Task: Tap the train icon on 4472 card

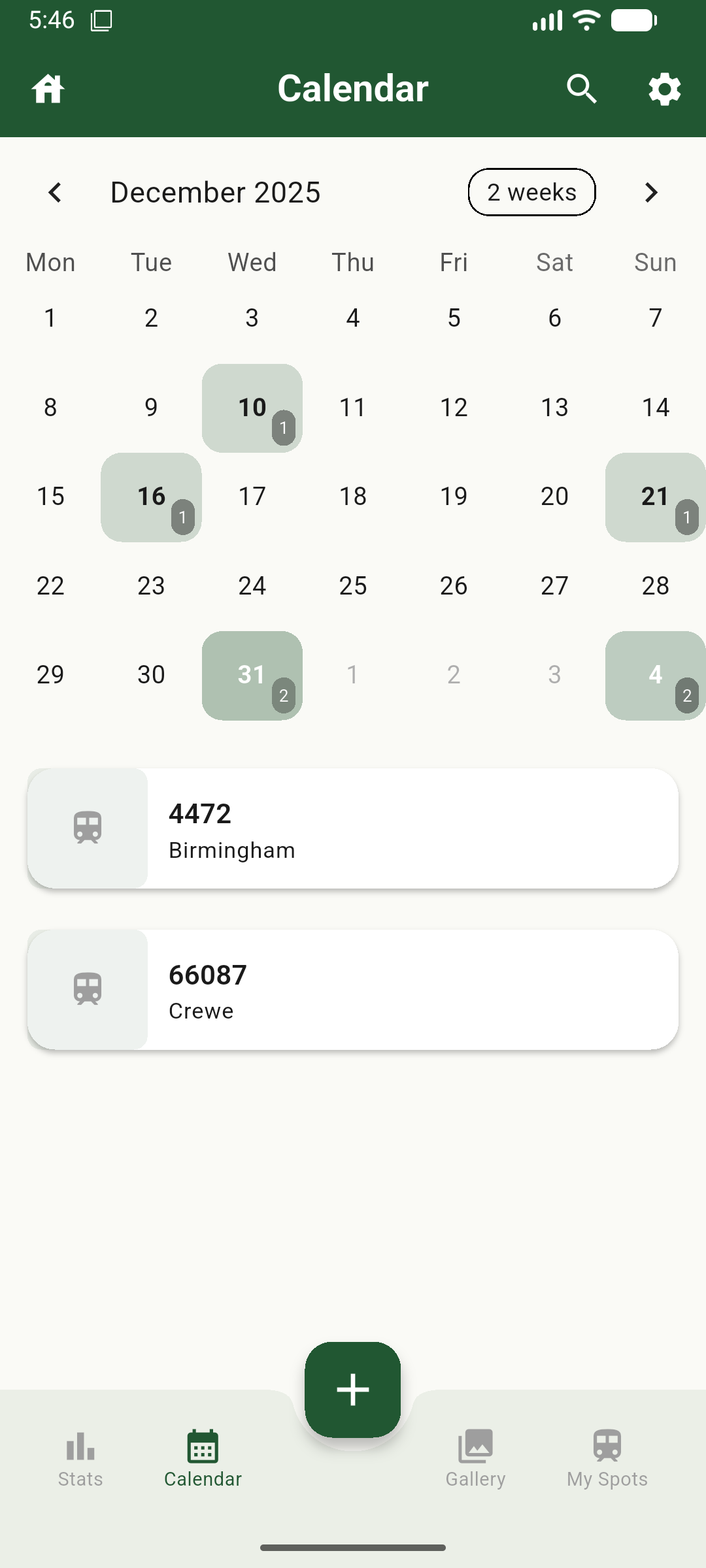Action: click(88, 828)
